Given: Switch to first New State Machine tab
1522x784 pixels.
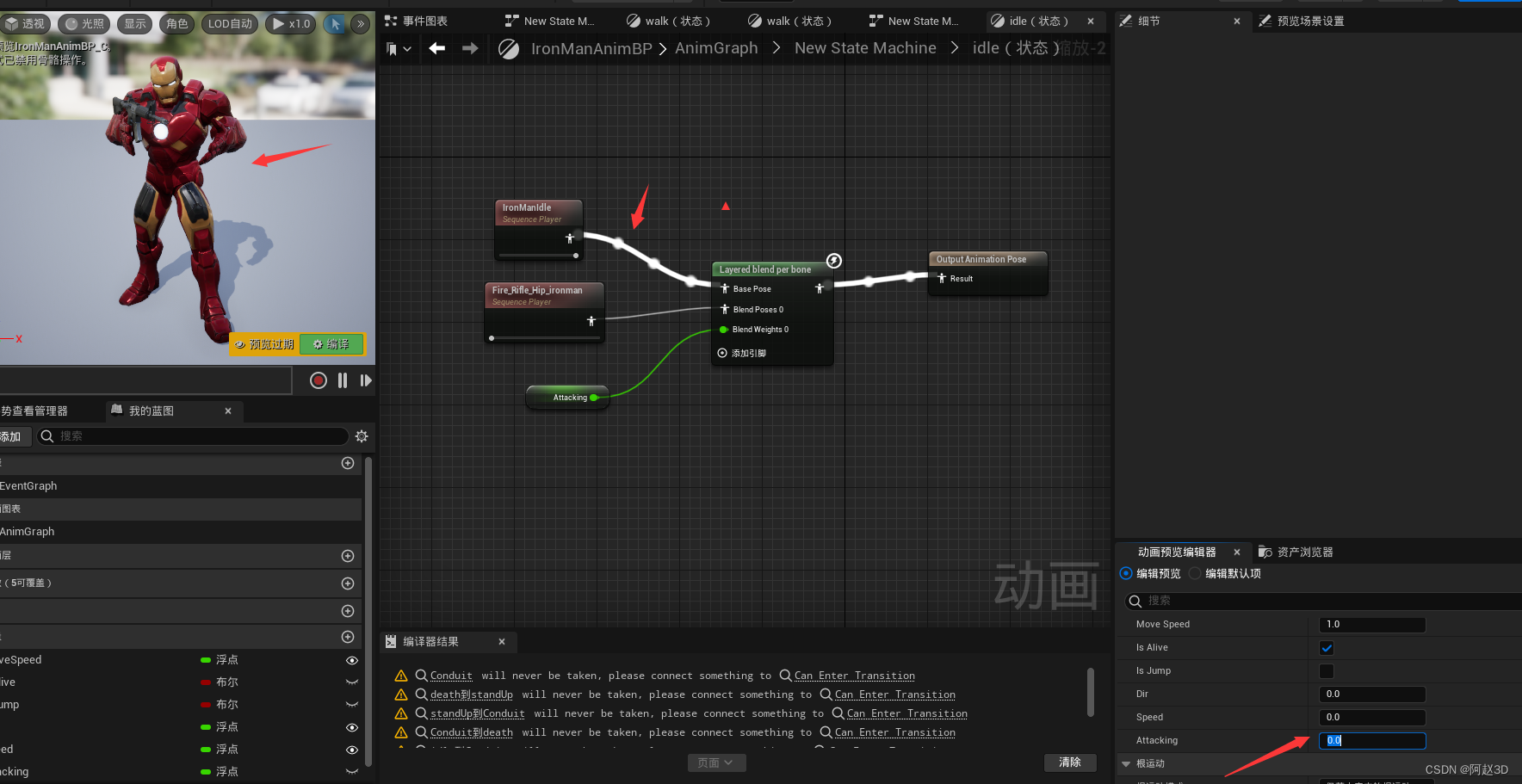Looking at the screenshot, I should tap(549, 21).
